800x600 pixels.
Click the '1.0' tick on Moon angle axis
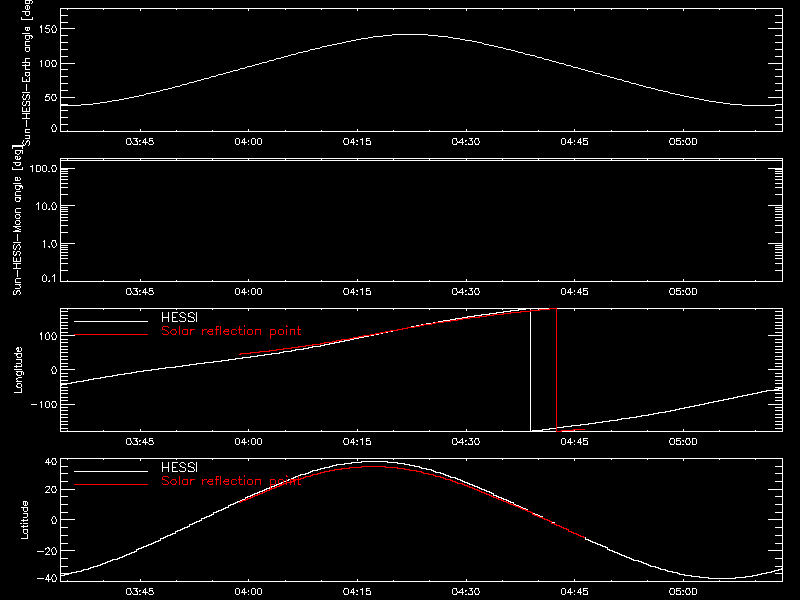pyautogui.click(x=49, y=244)
